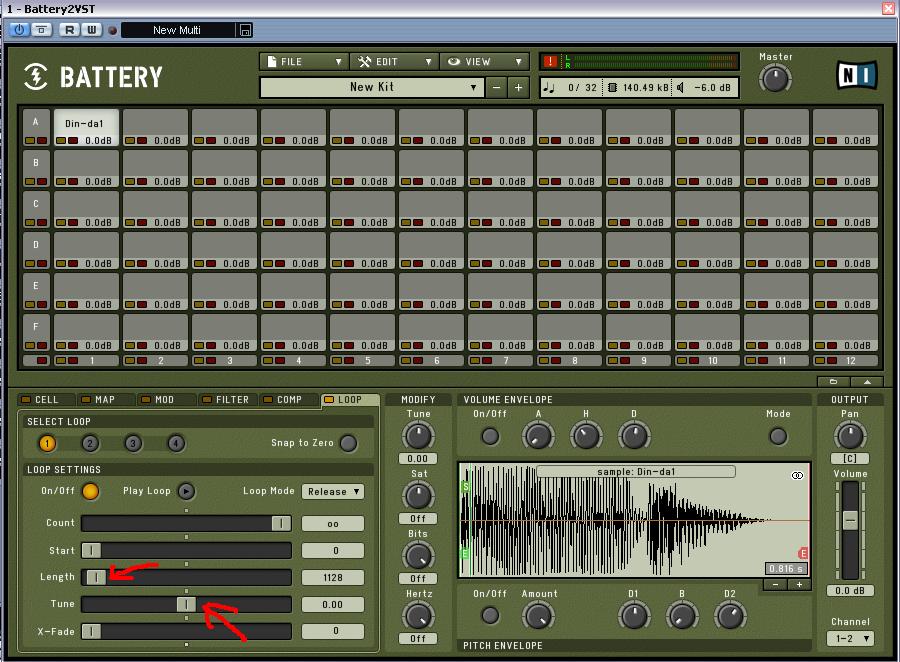Image resolution: width=900 pixels, height=662 pixels.
Task: Open the output Channel 1-2 dropdown
Action: (850, 638)
